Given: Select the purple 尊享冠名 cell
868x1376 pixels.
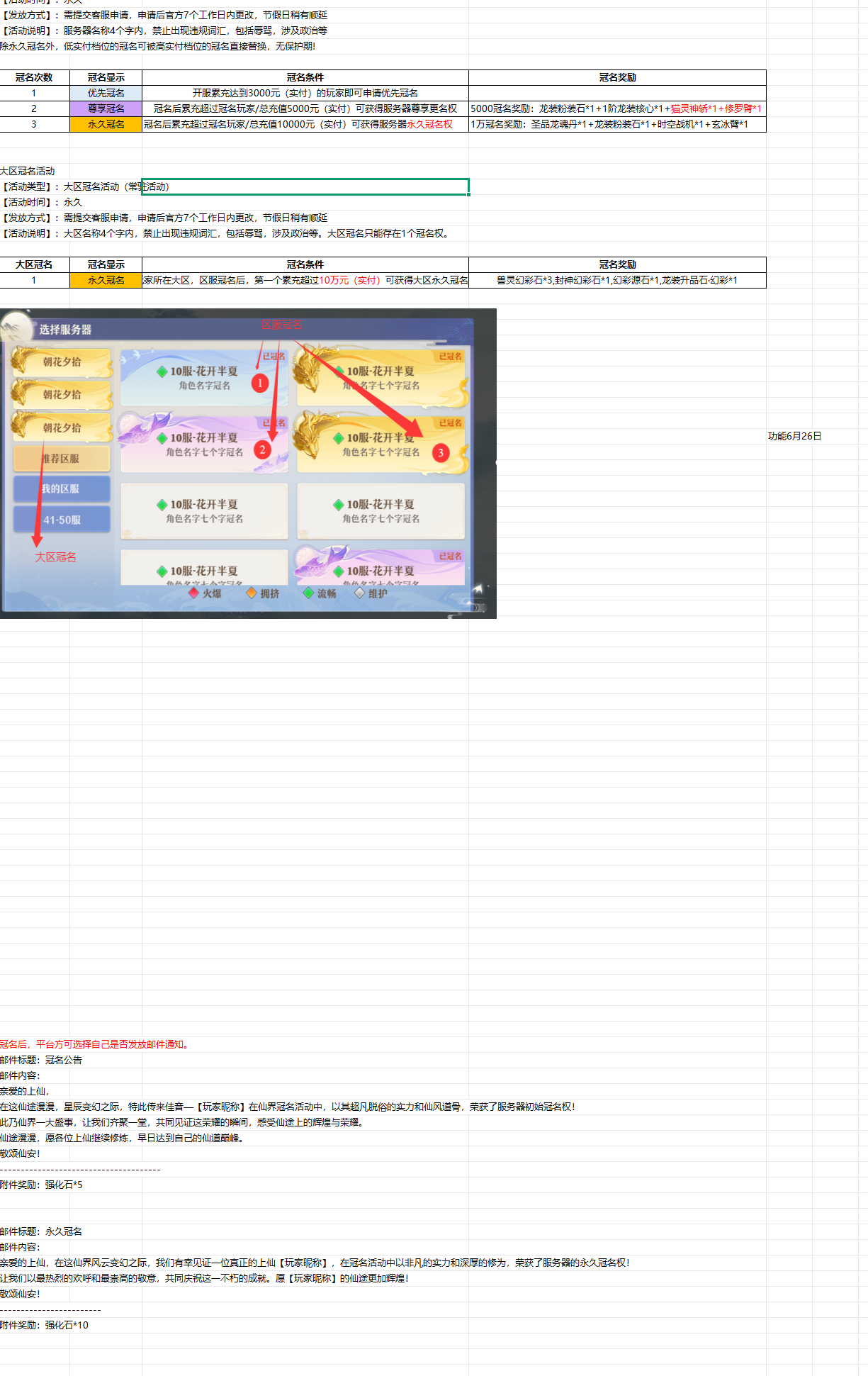Looking at the screenshot, I should (106, 108).
